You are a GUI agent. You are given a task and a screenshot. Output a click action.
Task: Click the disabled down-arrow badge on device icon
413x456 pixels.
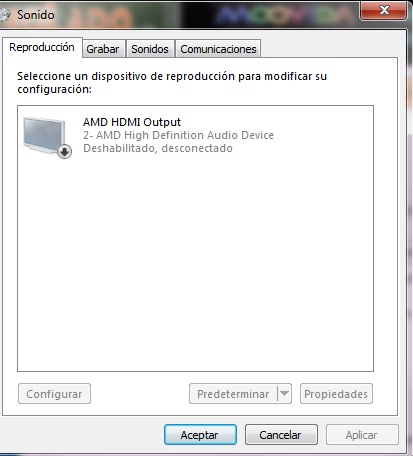(x=65, y=152)
